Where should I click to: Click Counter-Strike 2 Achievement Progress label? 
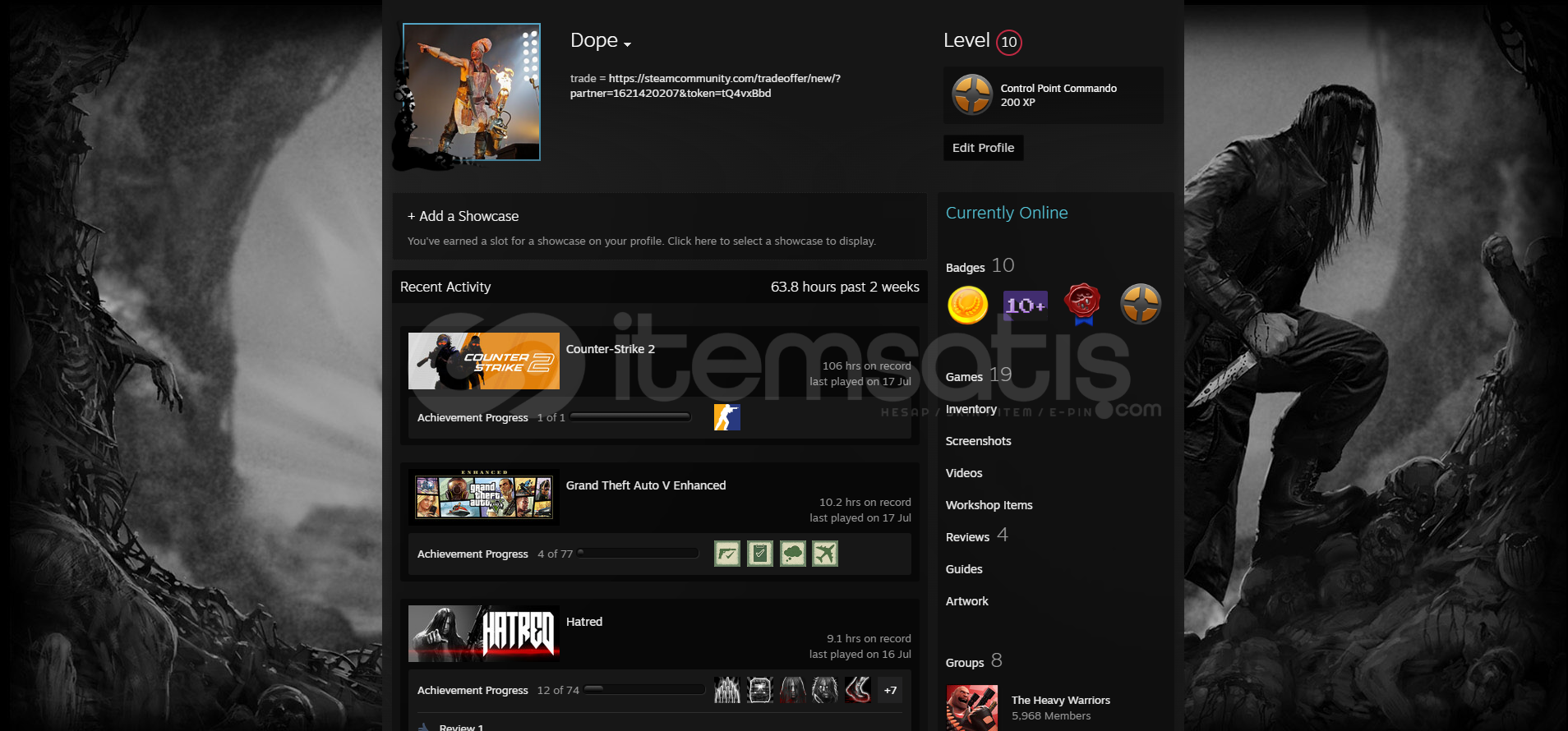coord(473,417)
